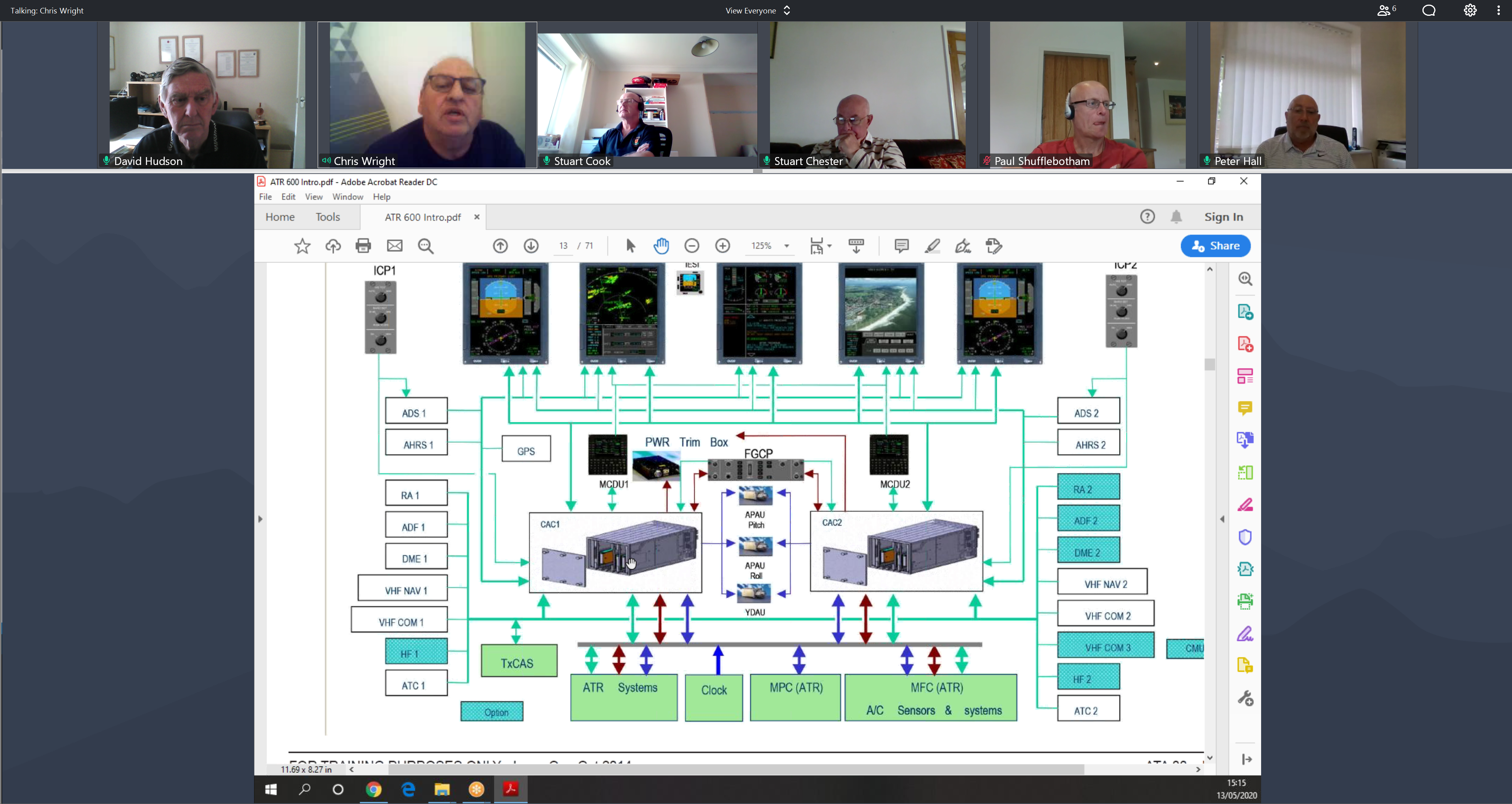Zoom in using the plus magnifier icon
1512x804 pixels.
coord(723,246)
